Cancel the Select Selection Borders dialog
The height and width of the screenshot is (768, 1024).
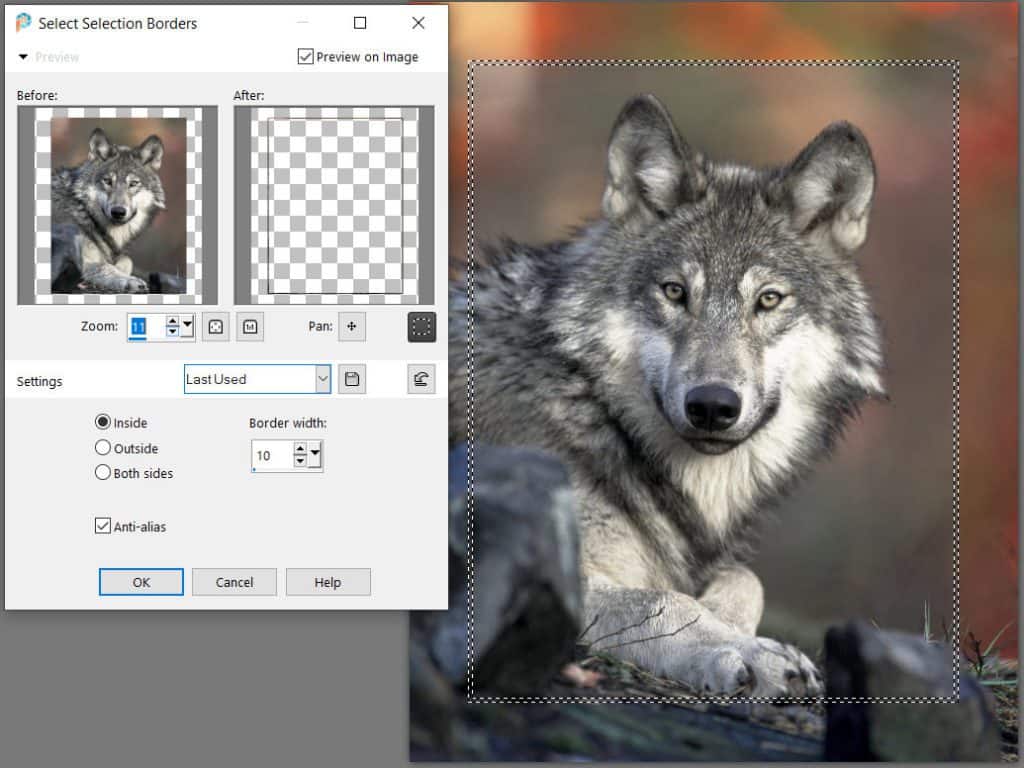click(234, 581)
